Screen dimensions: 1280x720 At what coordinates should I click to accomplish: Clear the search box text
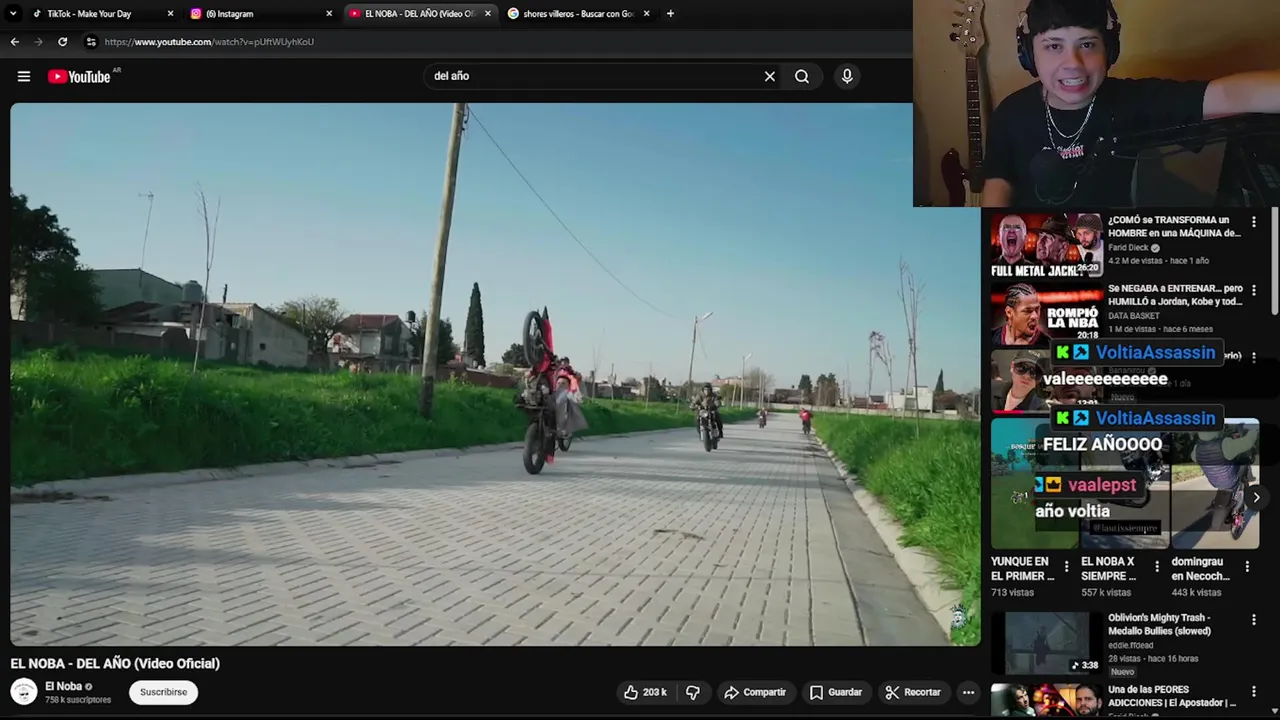click(770, 76)
